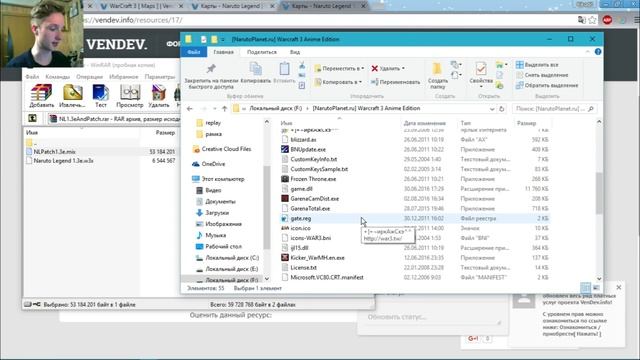
Task: Click WinRAR up one level icon
Action: click(32, 118)
